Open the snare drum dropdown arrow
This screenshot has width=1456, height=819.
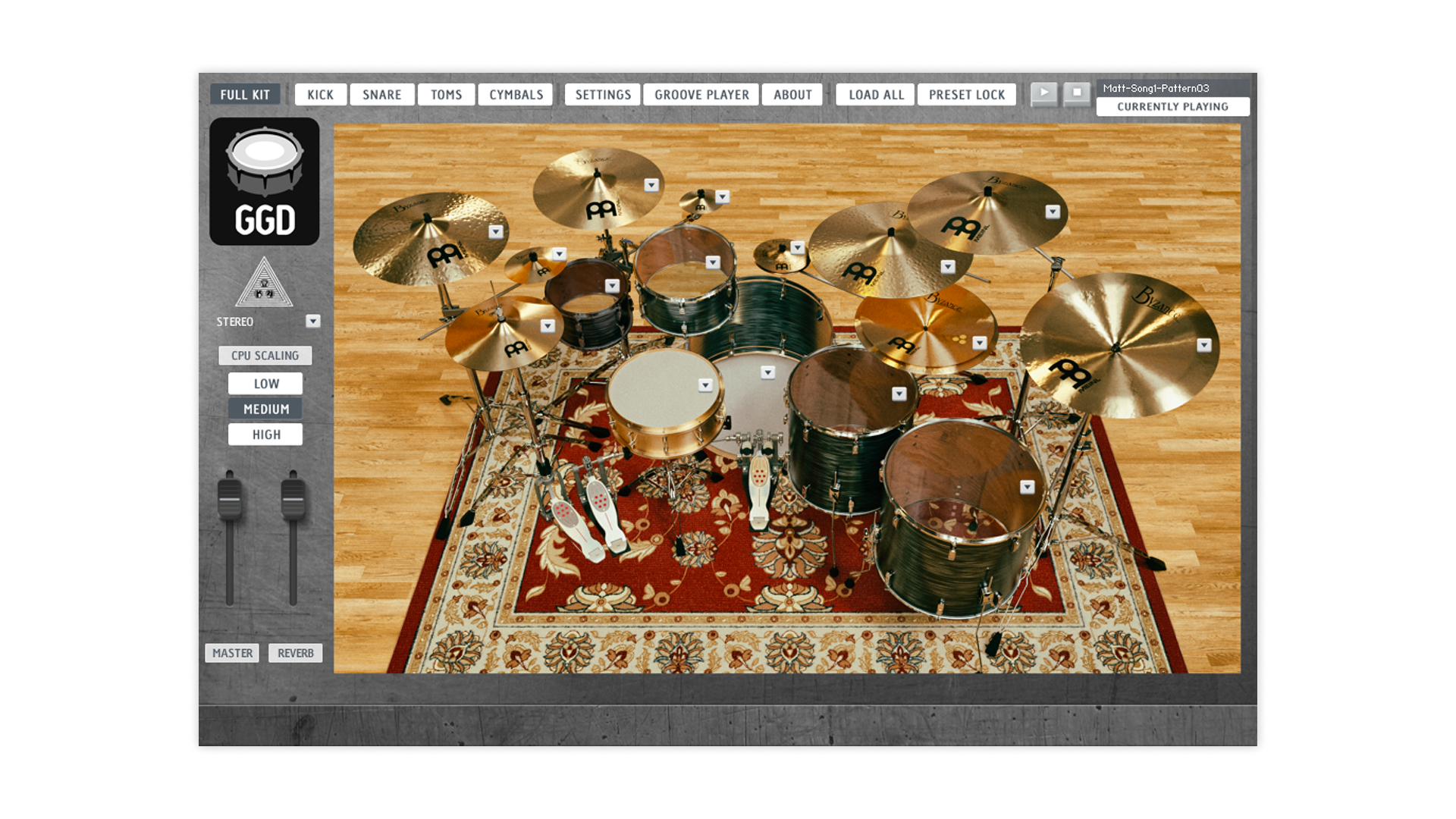click(705, 385)
